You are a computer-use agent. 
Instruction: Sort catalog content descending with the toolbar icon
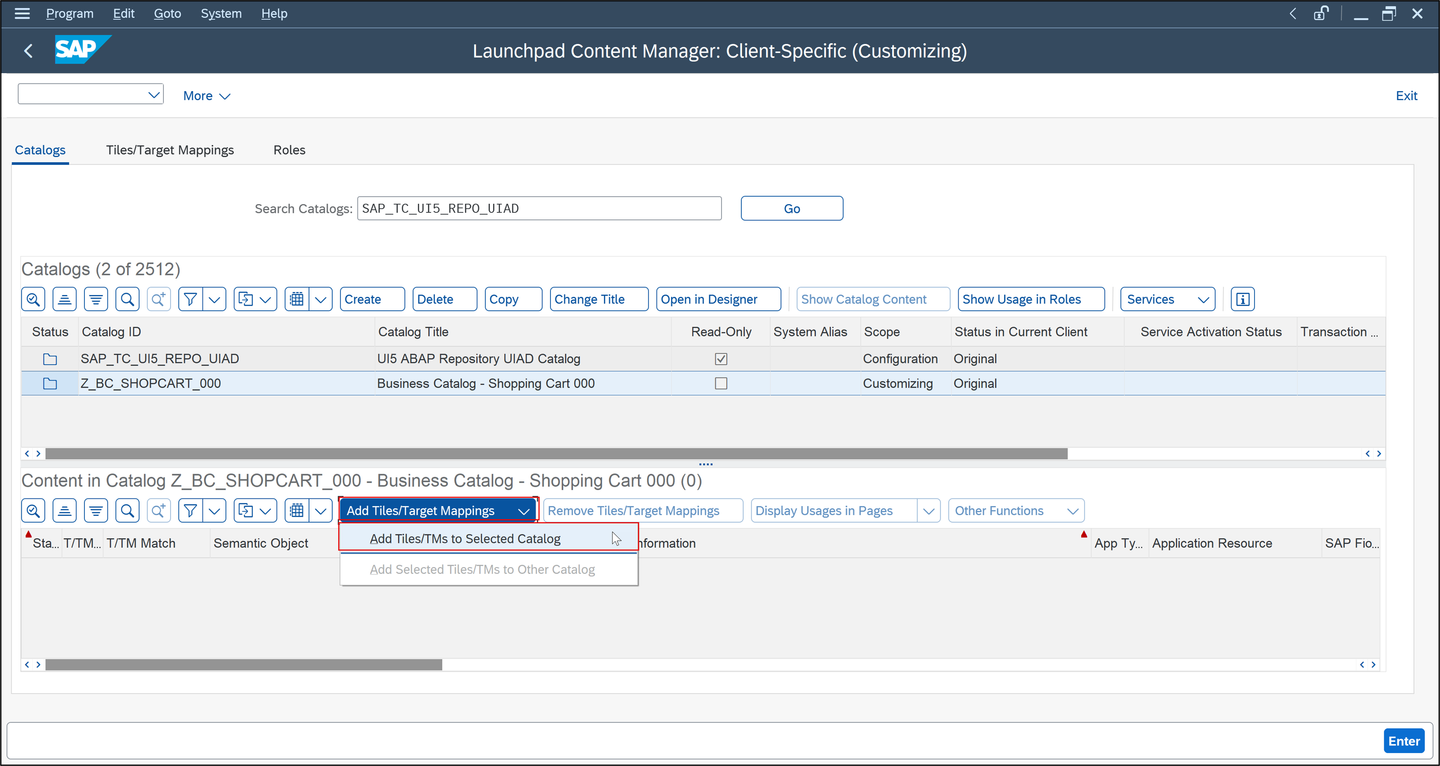(96, 511)
